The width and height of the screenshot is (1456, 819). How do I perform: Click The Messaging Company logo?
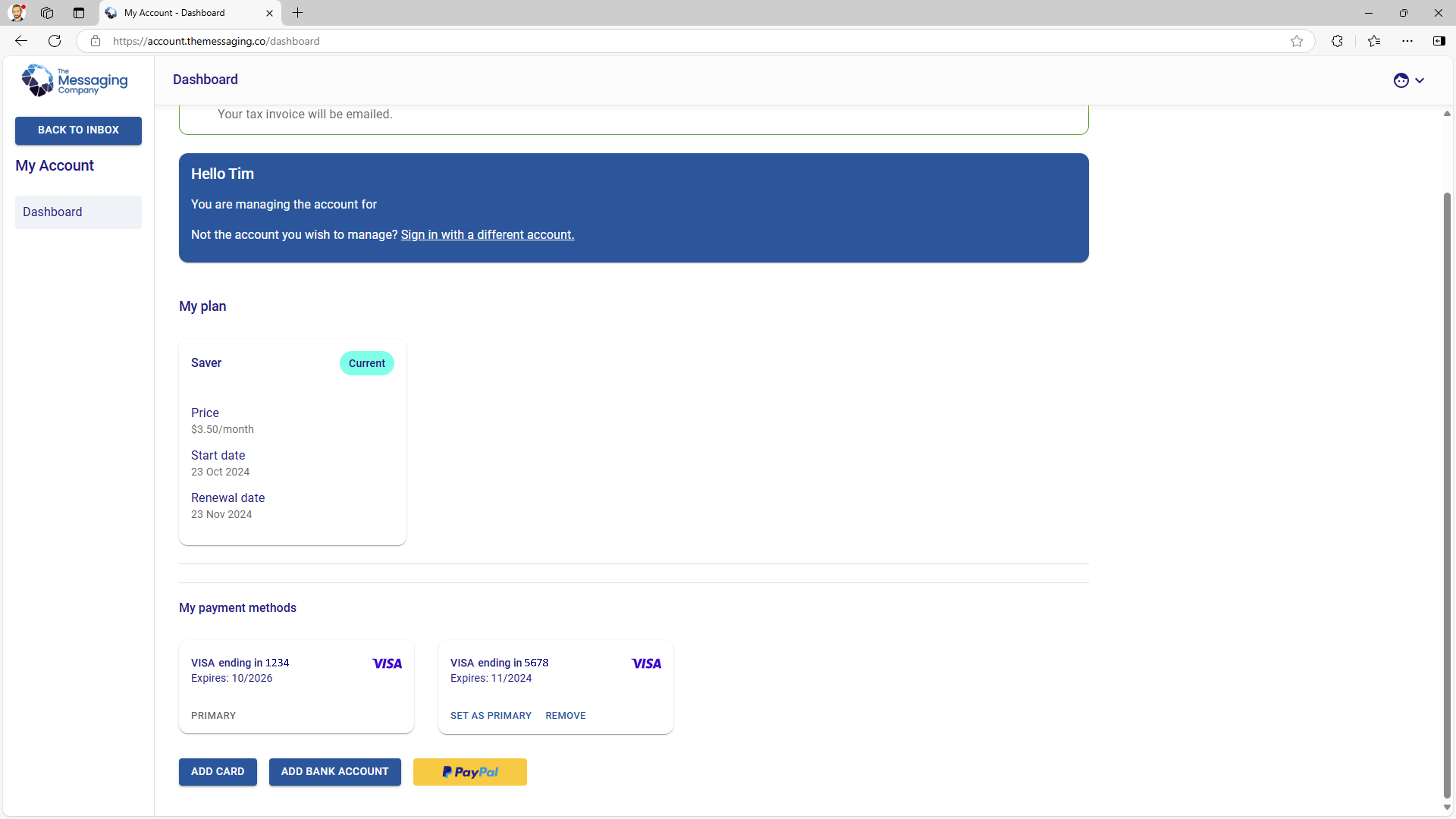74,80
